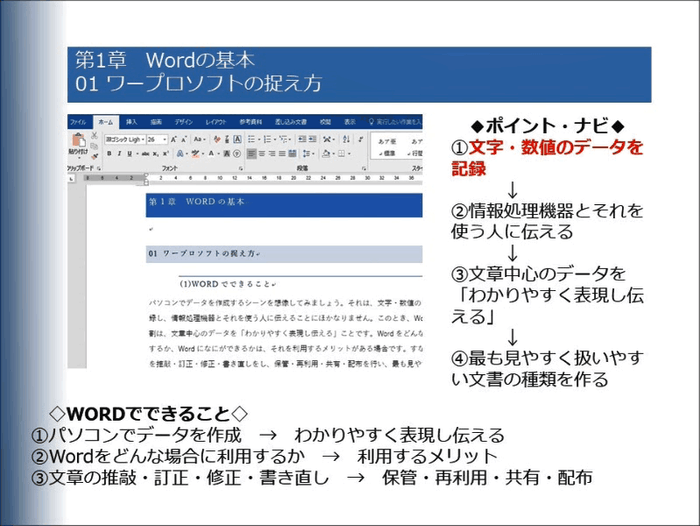The height and width of the screenshot is (526, 700).
Task: Open the Paragraph (段落) dialog launcher
Action: click(364, 168)
